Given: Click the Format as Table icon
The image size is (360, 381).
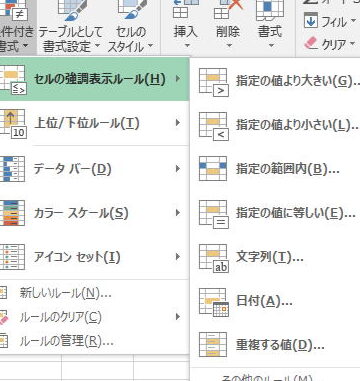Looking at the screenshot, I should (72, 10).
